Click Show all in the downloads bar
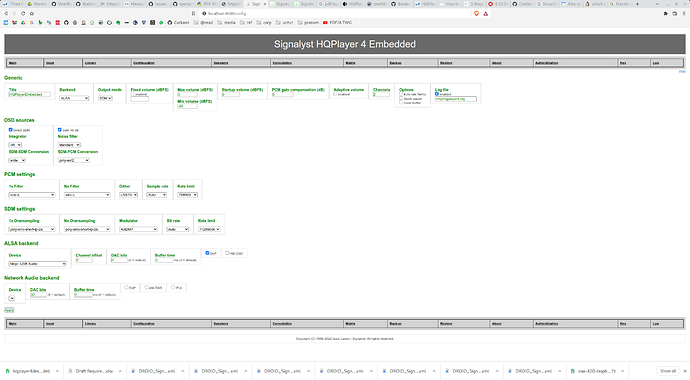This screenshot has width=690, height=380. (x=668, y=371)
